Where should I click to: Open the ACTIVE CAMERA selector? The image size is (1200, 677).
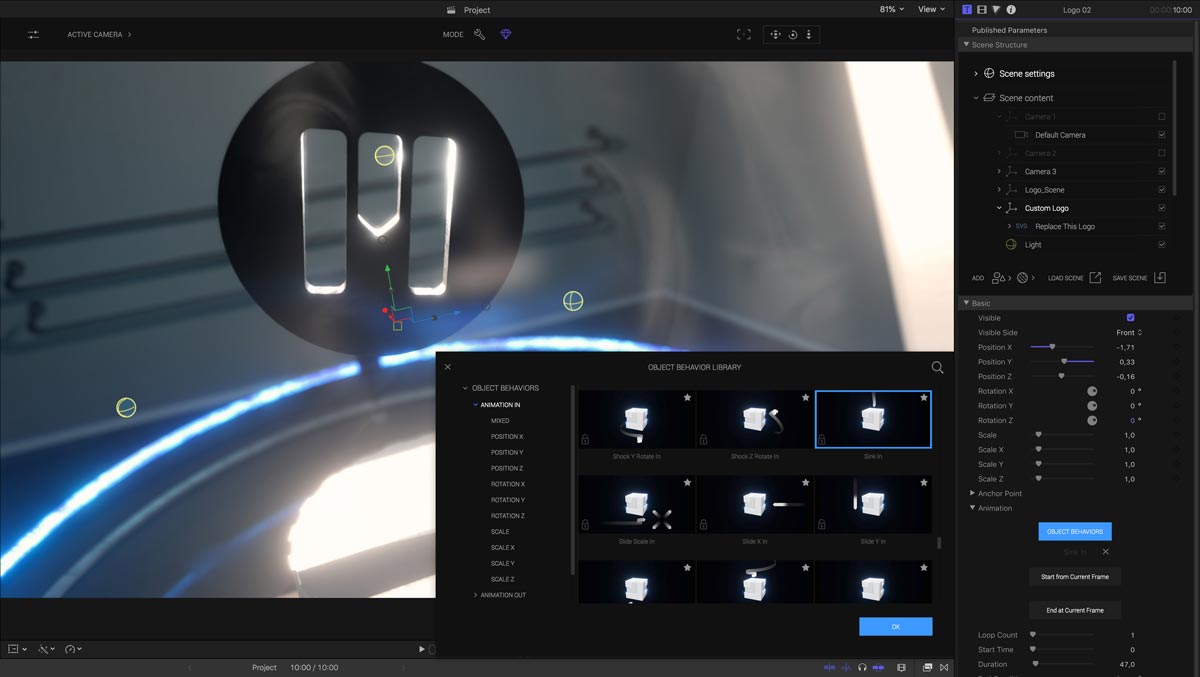99,34
